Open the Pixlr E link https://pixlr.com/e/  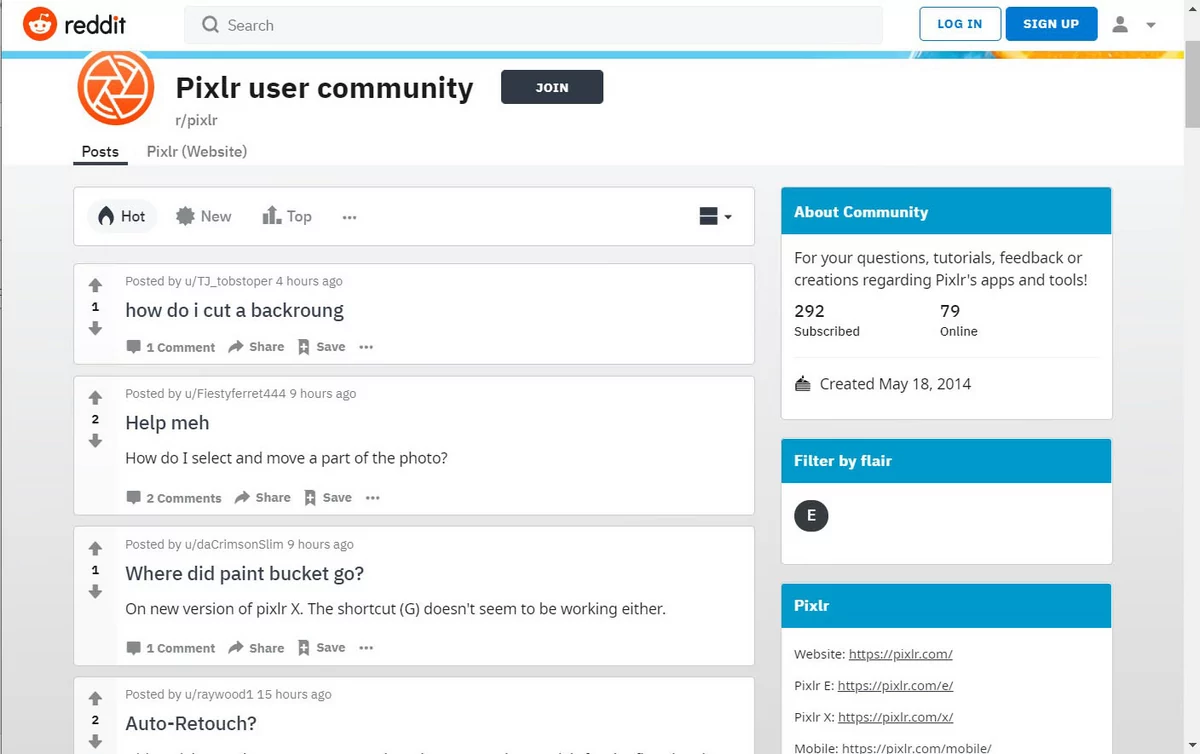[896, 686]
